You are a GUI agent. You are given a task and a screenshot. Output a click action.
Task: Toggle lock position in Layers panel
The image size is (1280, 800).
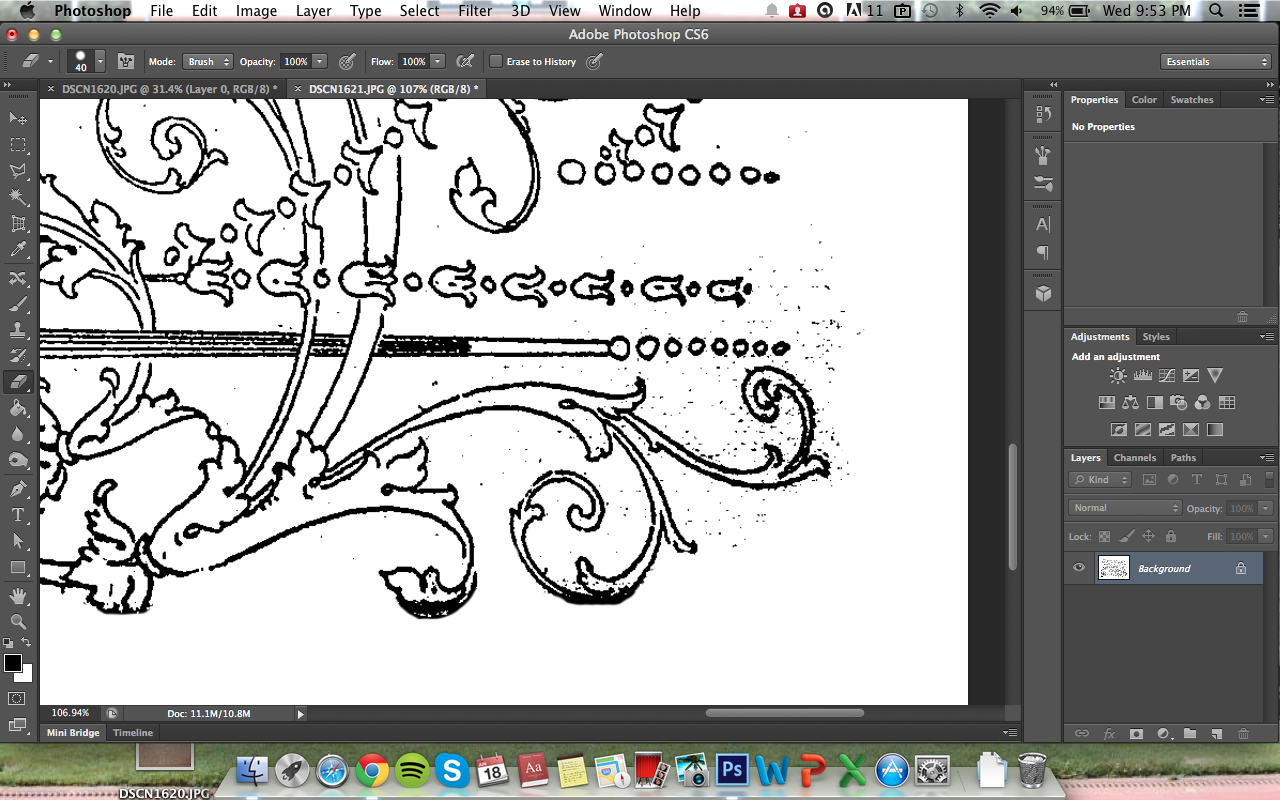click(1148, 537)
